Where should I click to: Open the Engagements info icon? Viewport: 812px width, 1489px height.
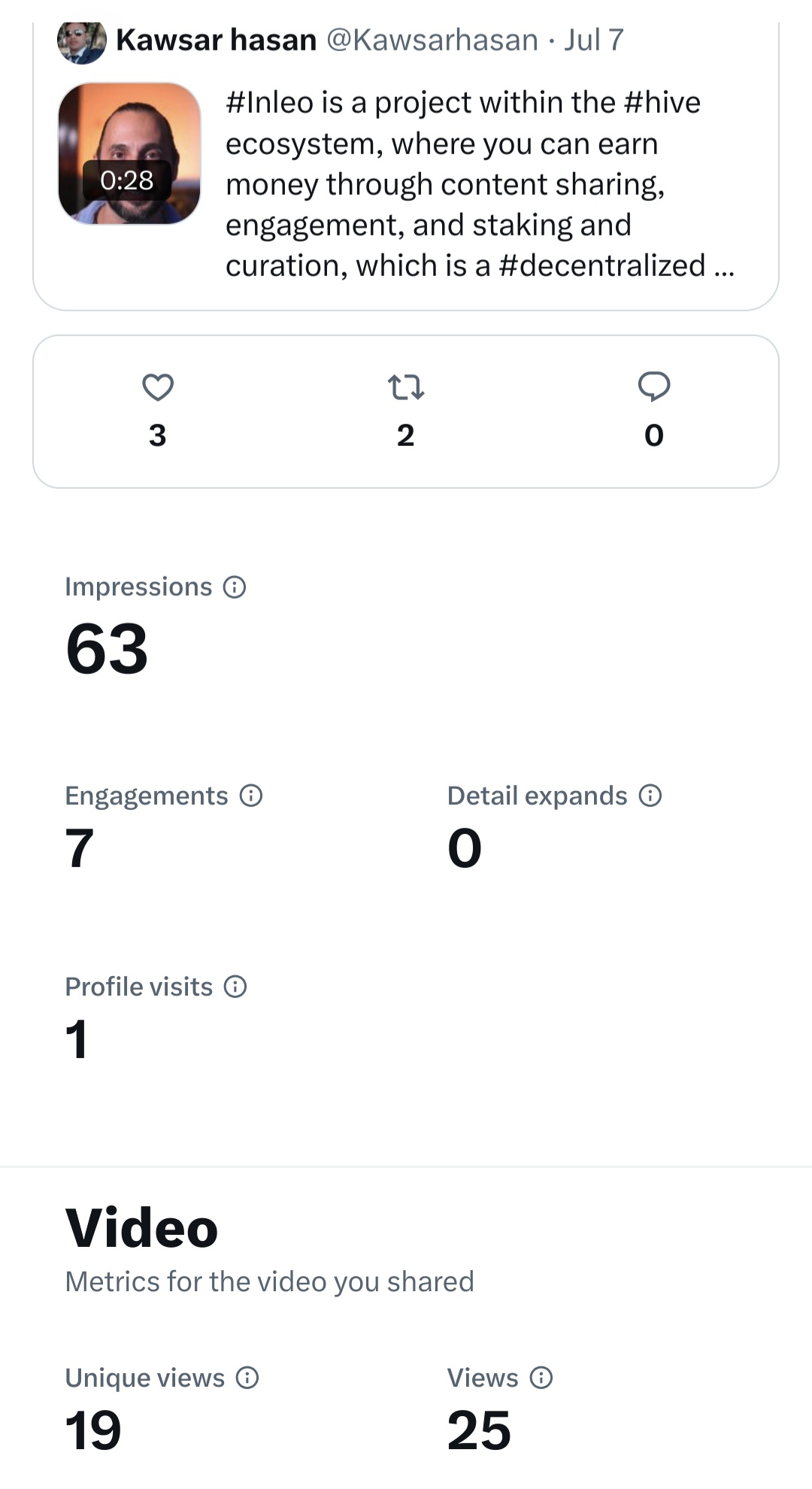(x=250, y=796)
